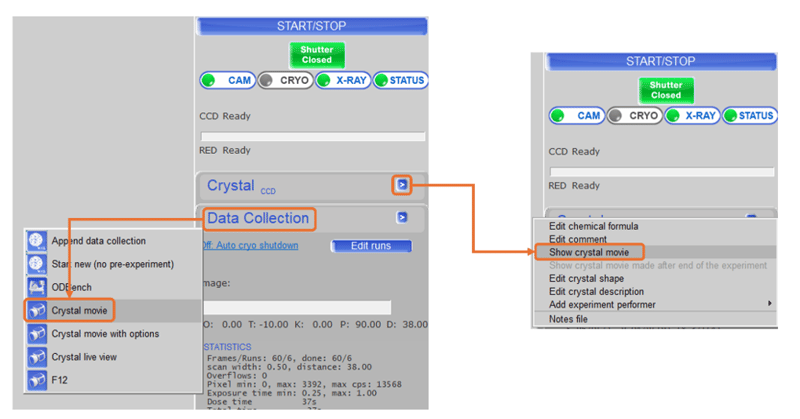Click the scan width statistics line
Image resolution: width=800 pixels, height=419 pixels.
(x=289, y=367)
